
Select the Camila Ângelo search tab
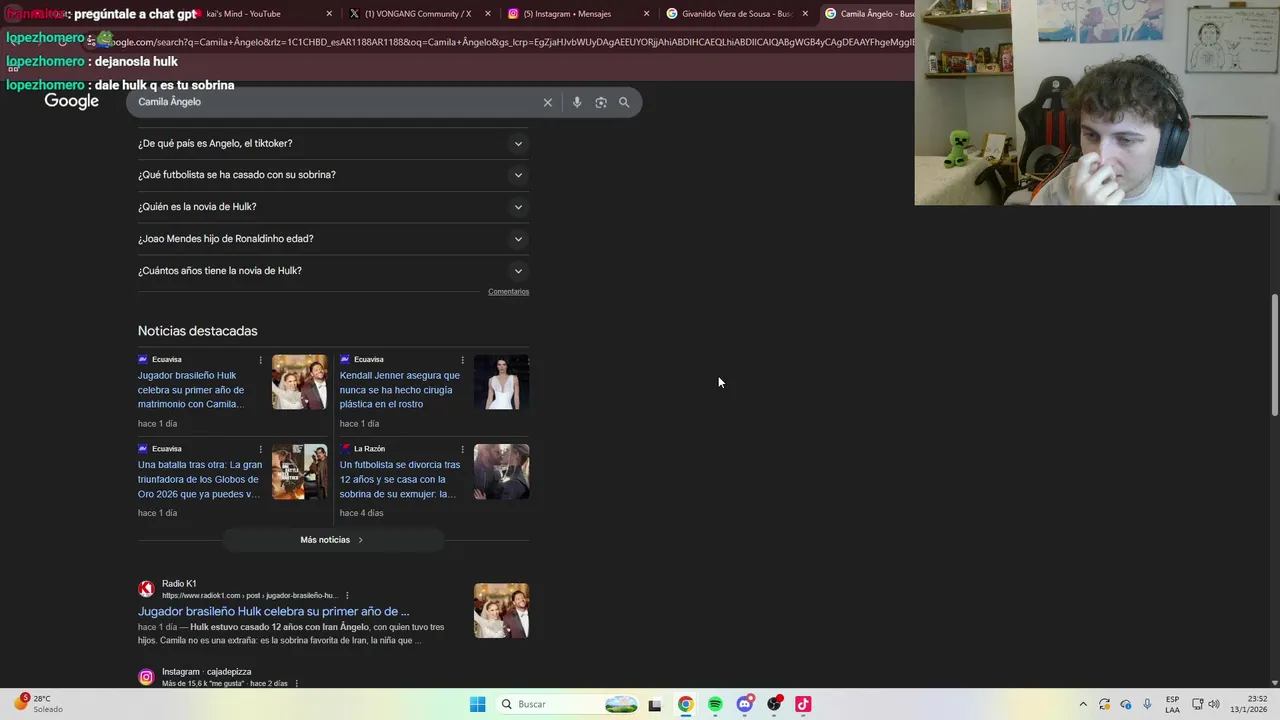[868, 14]
